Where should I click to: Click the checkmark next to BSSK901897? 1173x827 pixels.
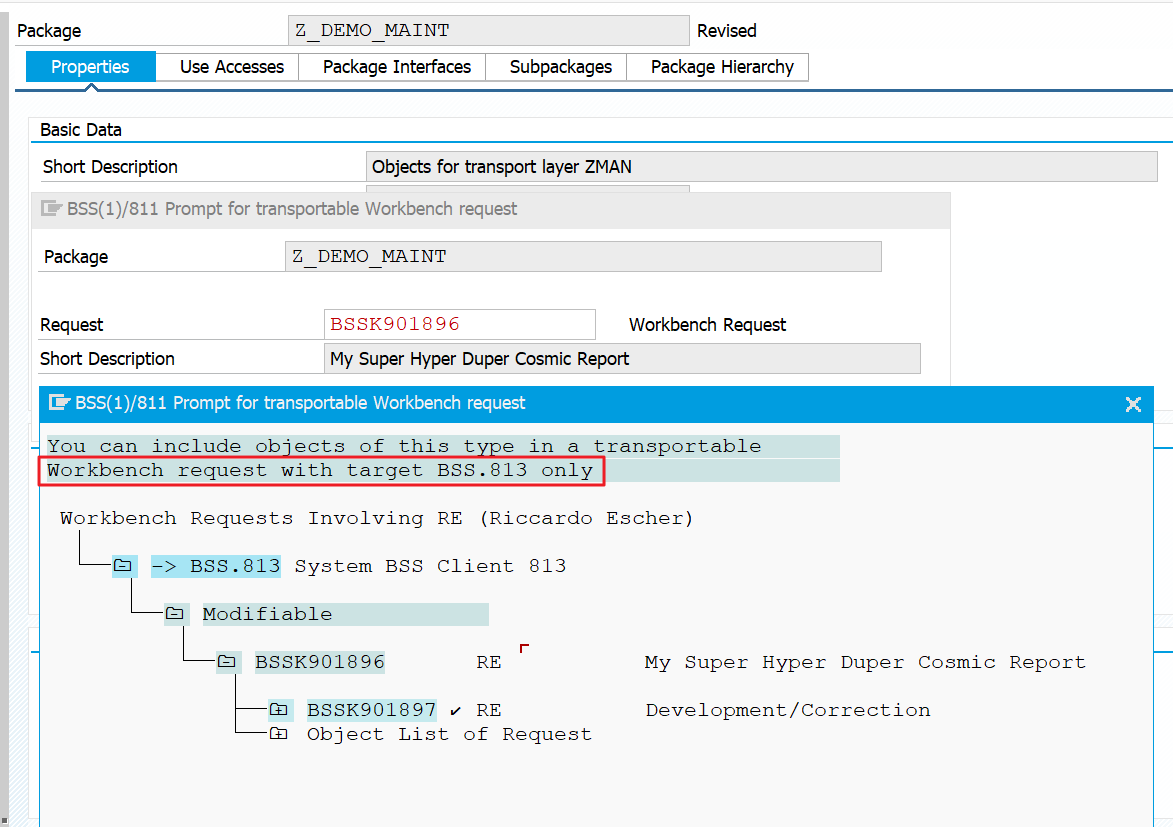point(456,711)
